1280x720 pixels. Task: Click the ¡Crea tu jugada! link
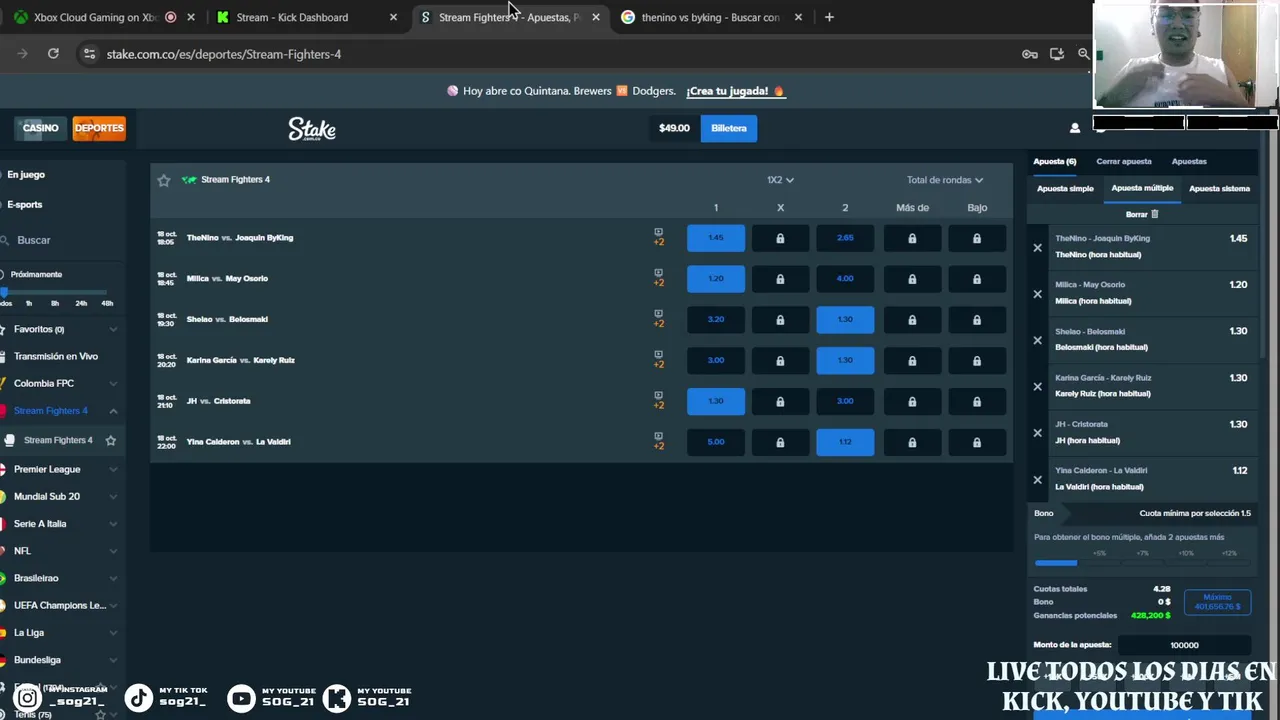(735, 91)
